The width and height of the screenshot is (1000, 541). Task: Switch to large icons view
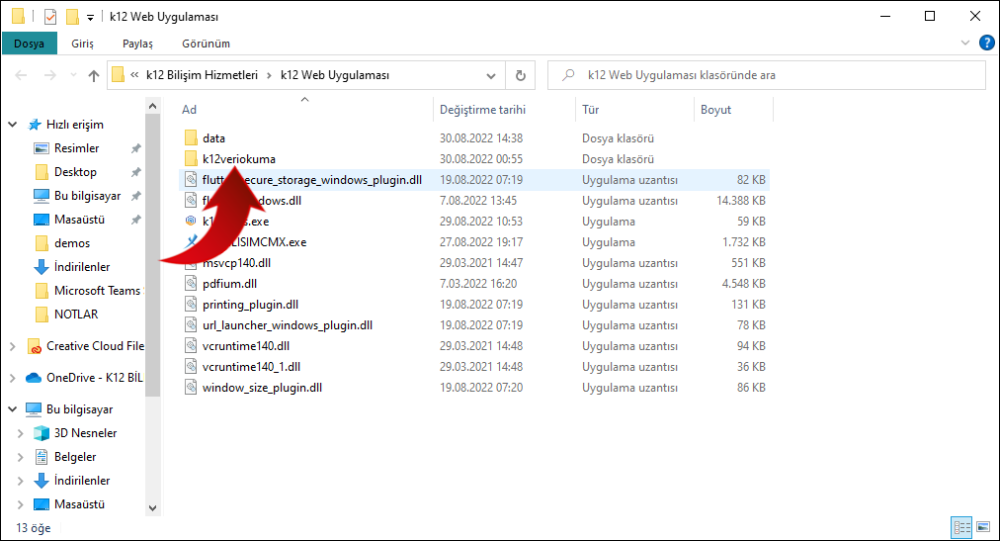[x=983, y=527]
